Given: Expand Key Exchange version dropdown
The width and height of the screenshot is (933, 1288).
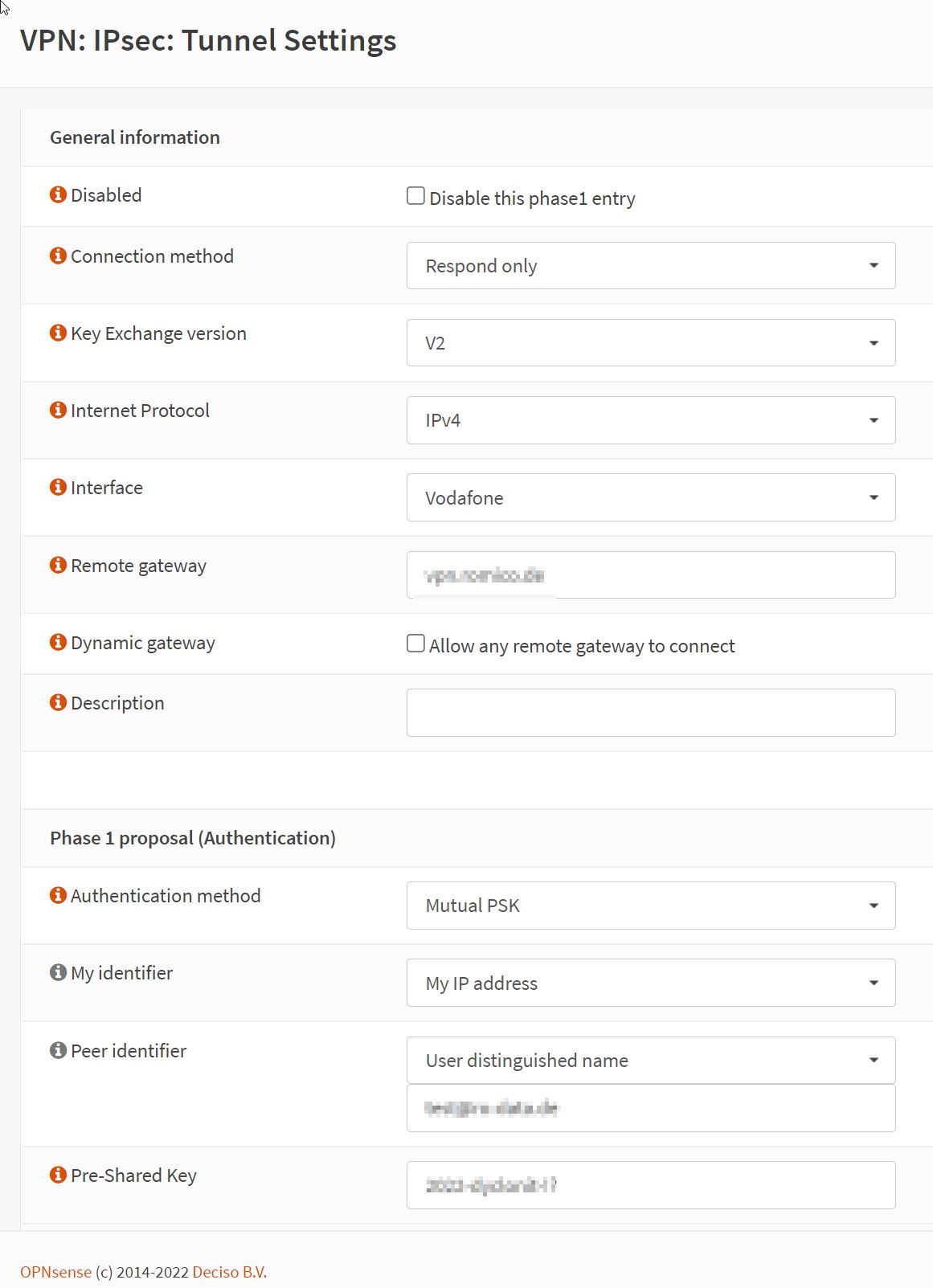Looking at the screenshot, I should 651,343.
